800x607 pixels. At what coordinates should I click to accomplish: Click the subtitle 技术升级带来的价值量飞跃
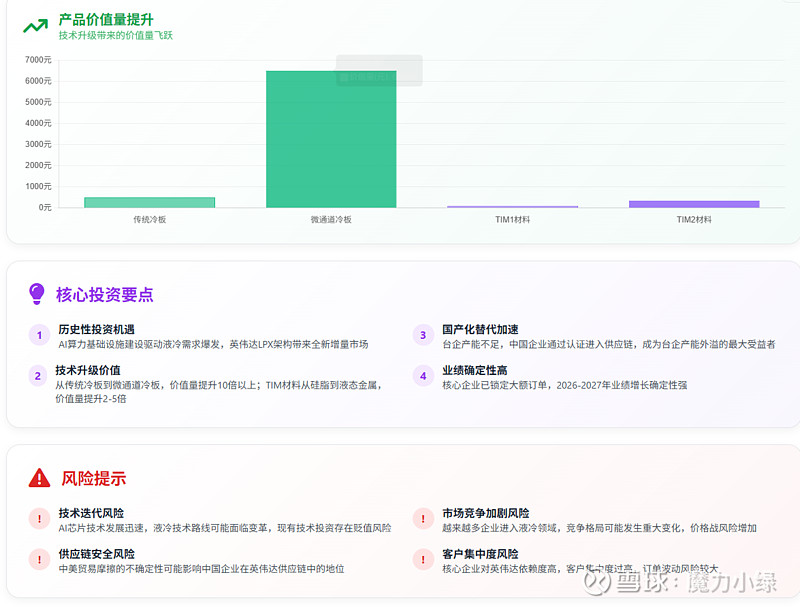116,35
